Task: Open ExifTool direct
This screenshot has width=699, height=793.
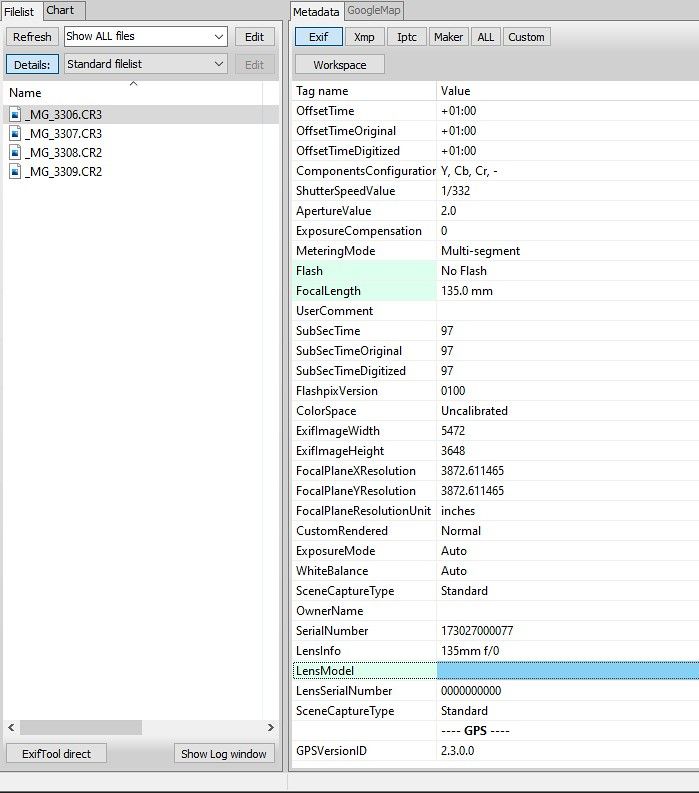Action: 56,753
